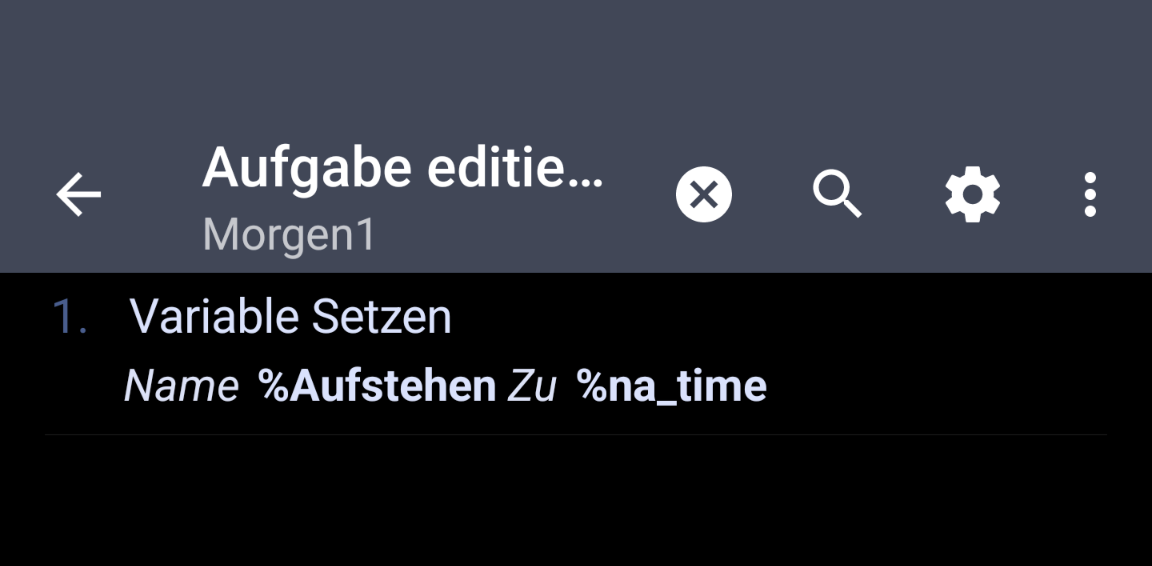Select the %Aufstehen variable name
The height and width of the screenshot is (566, 1152).
click(x=377, y=386)
